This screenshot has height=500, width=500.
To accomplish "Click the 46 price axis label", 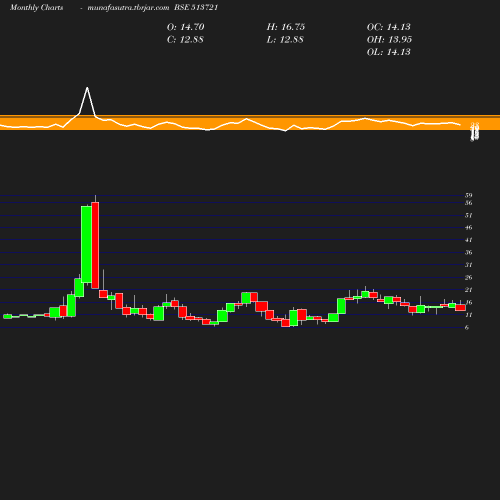I will click(469, 228).
